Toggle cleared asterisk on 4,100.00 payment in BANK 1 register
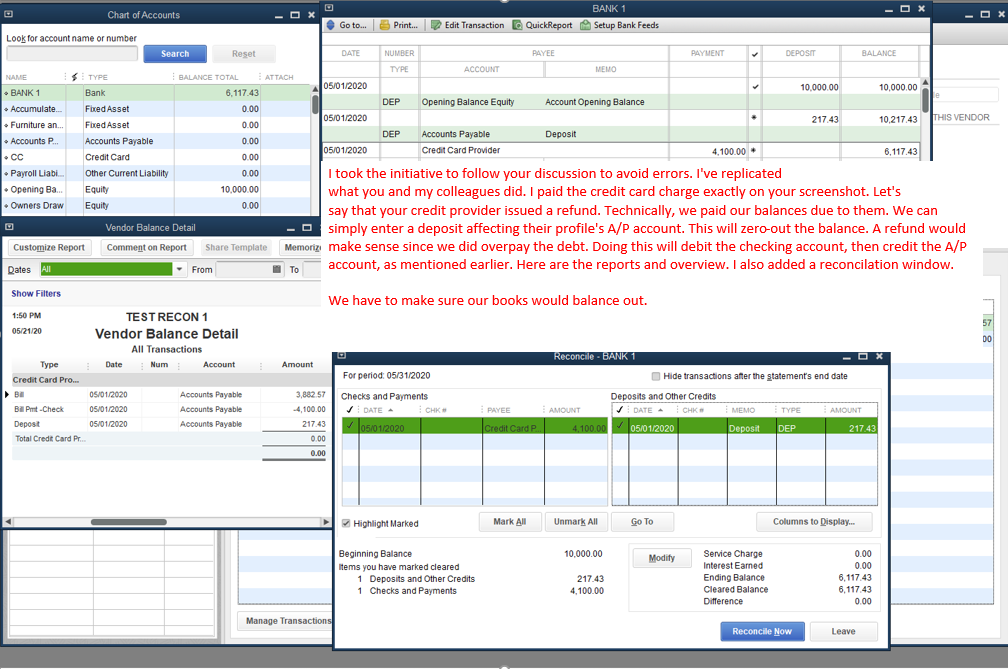 [753, 150]
